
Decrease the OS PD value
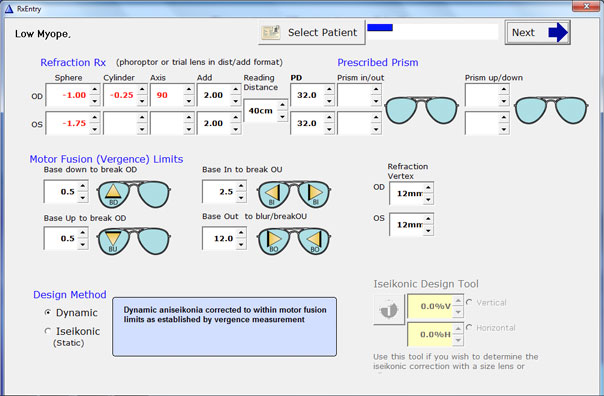[x=329, y=129]
